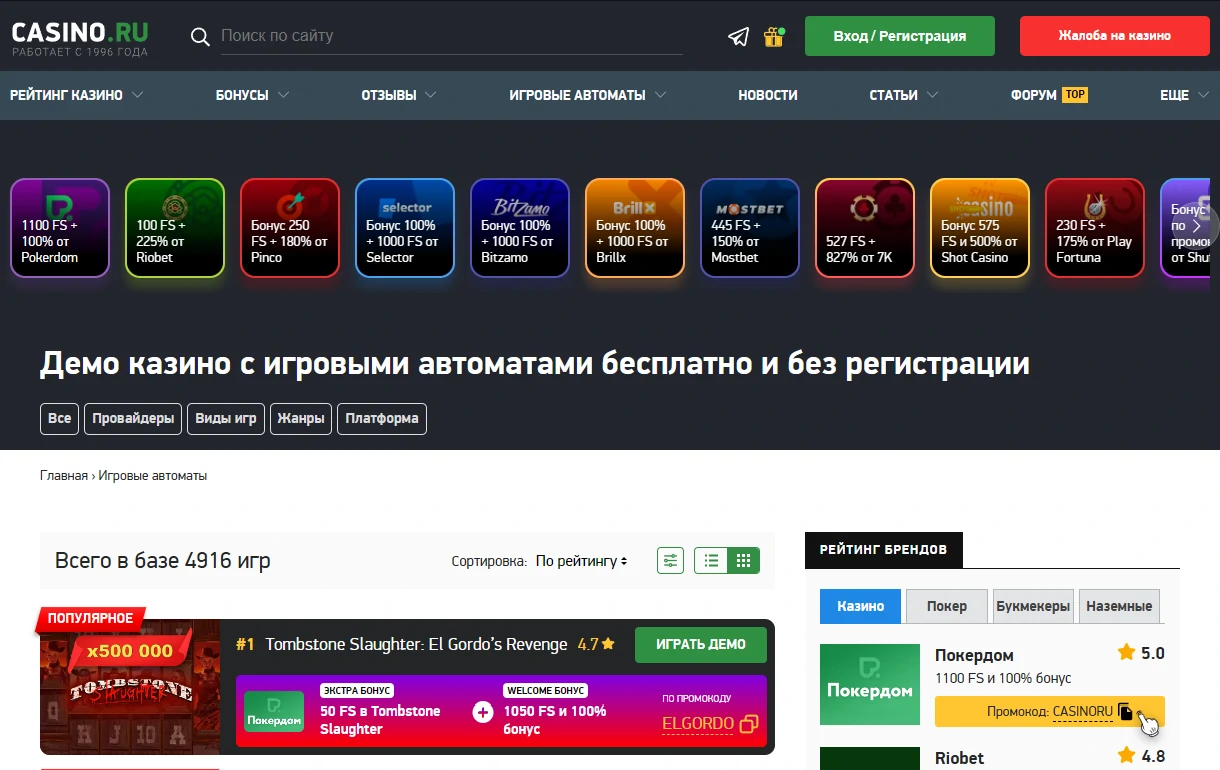The width and height of the screenshot is (1220, 770).
Task: Open the Bitzamo bonus card
Action: [520, 228]
